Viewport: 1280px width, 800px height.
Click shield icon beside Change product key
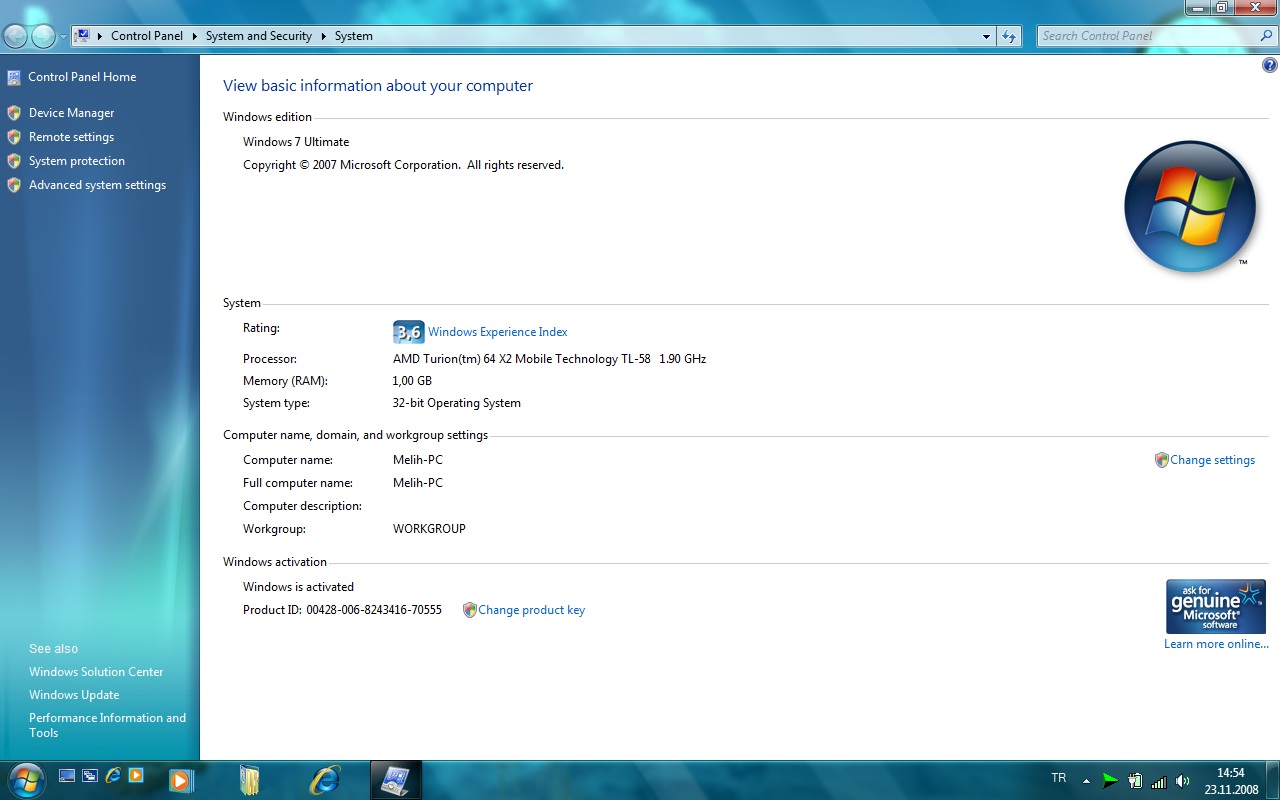(x=469, y=610)
